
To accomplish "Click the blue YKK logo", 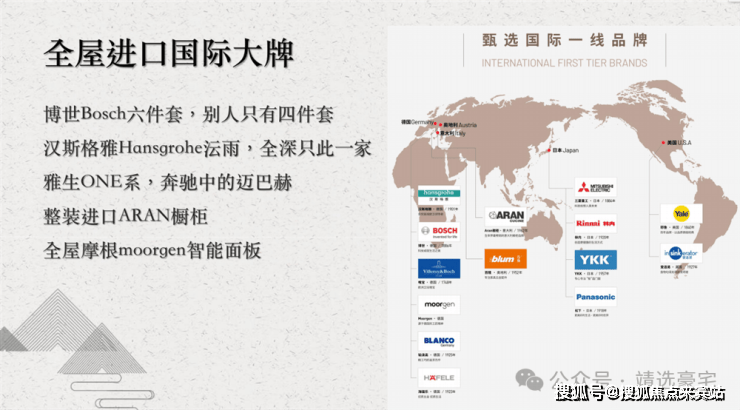I will pyautogui.click(x=596, y=260).
